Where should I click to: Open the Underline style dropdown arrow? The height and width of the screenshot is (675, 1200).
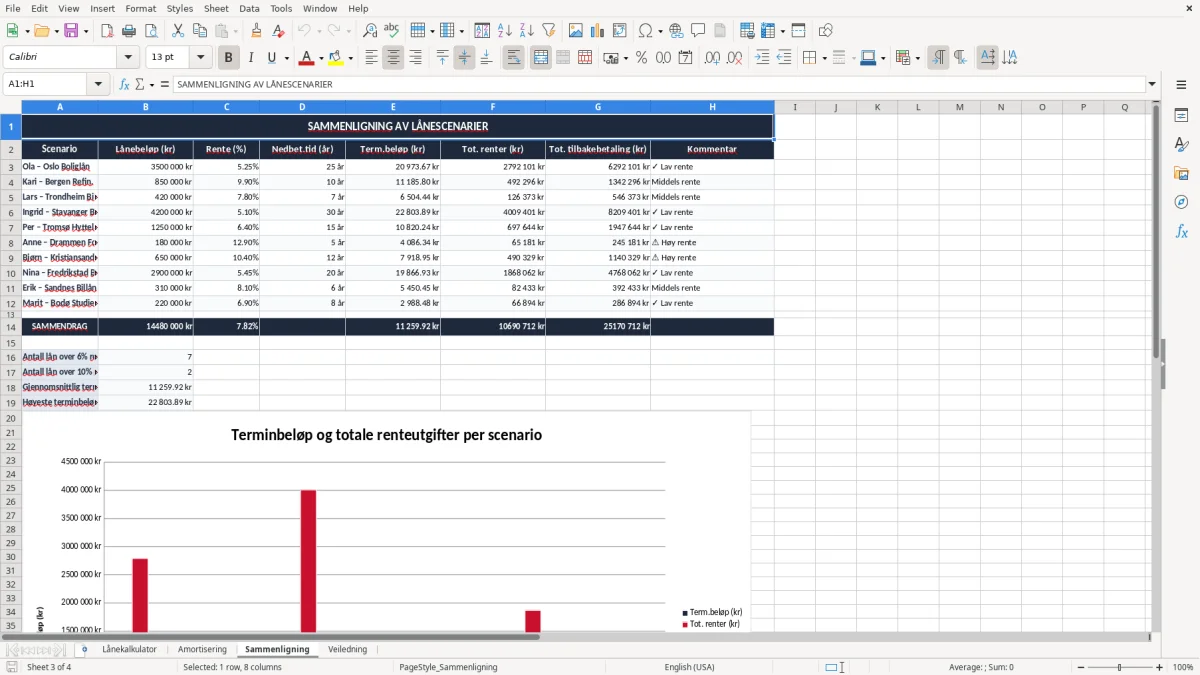tap(287, 58)
